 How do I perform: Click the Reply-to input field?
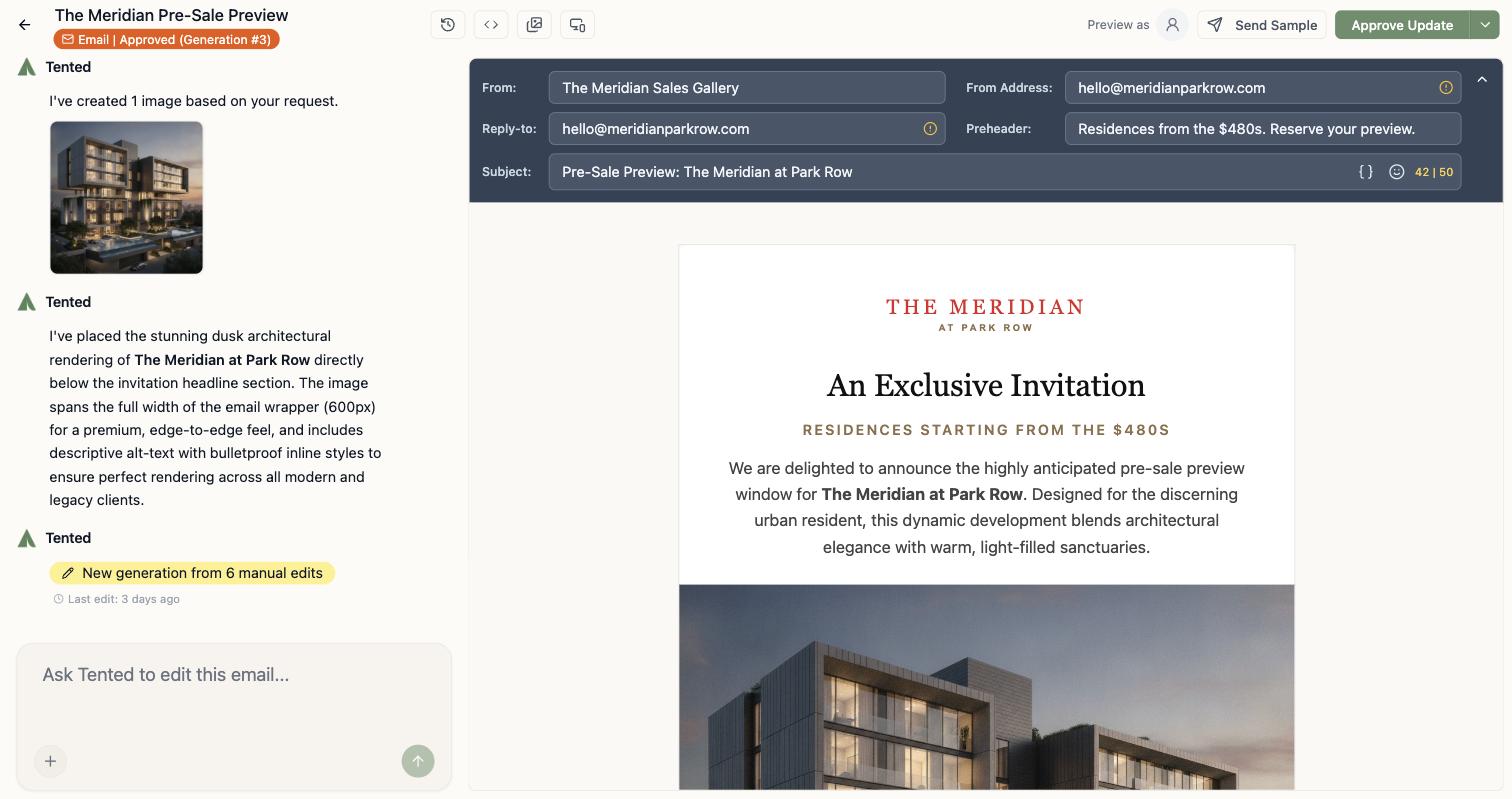coord(747,129)
